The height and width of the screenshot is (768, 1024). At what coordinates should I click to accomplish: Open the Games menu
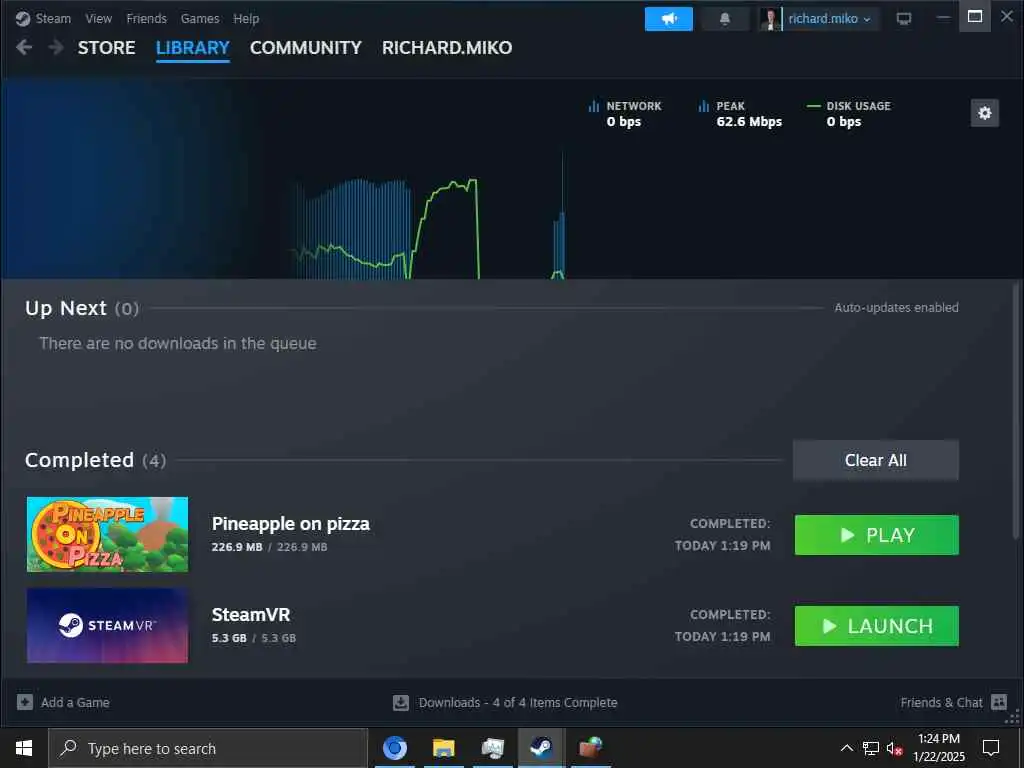[200, 18]
